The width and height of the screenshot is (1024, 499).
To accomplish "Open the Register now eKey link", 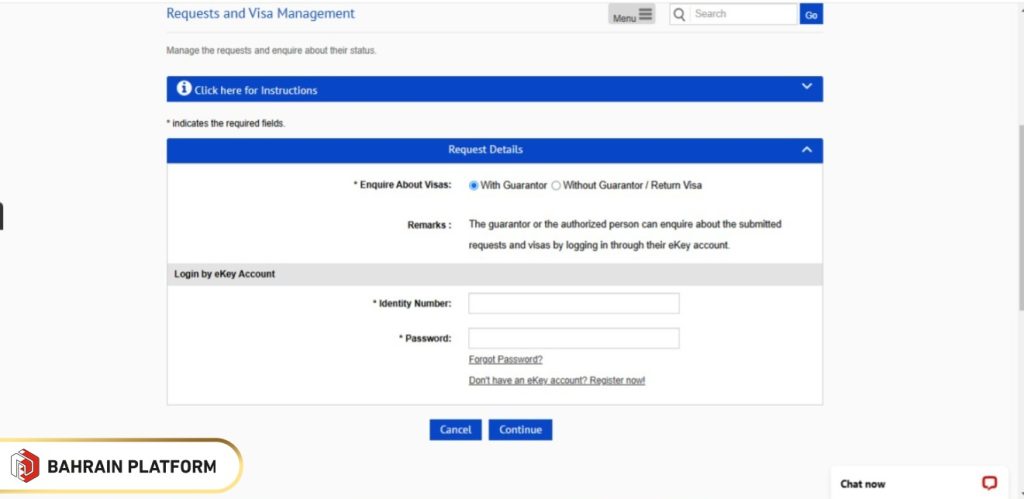I will coord(557,380).
